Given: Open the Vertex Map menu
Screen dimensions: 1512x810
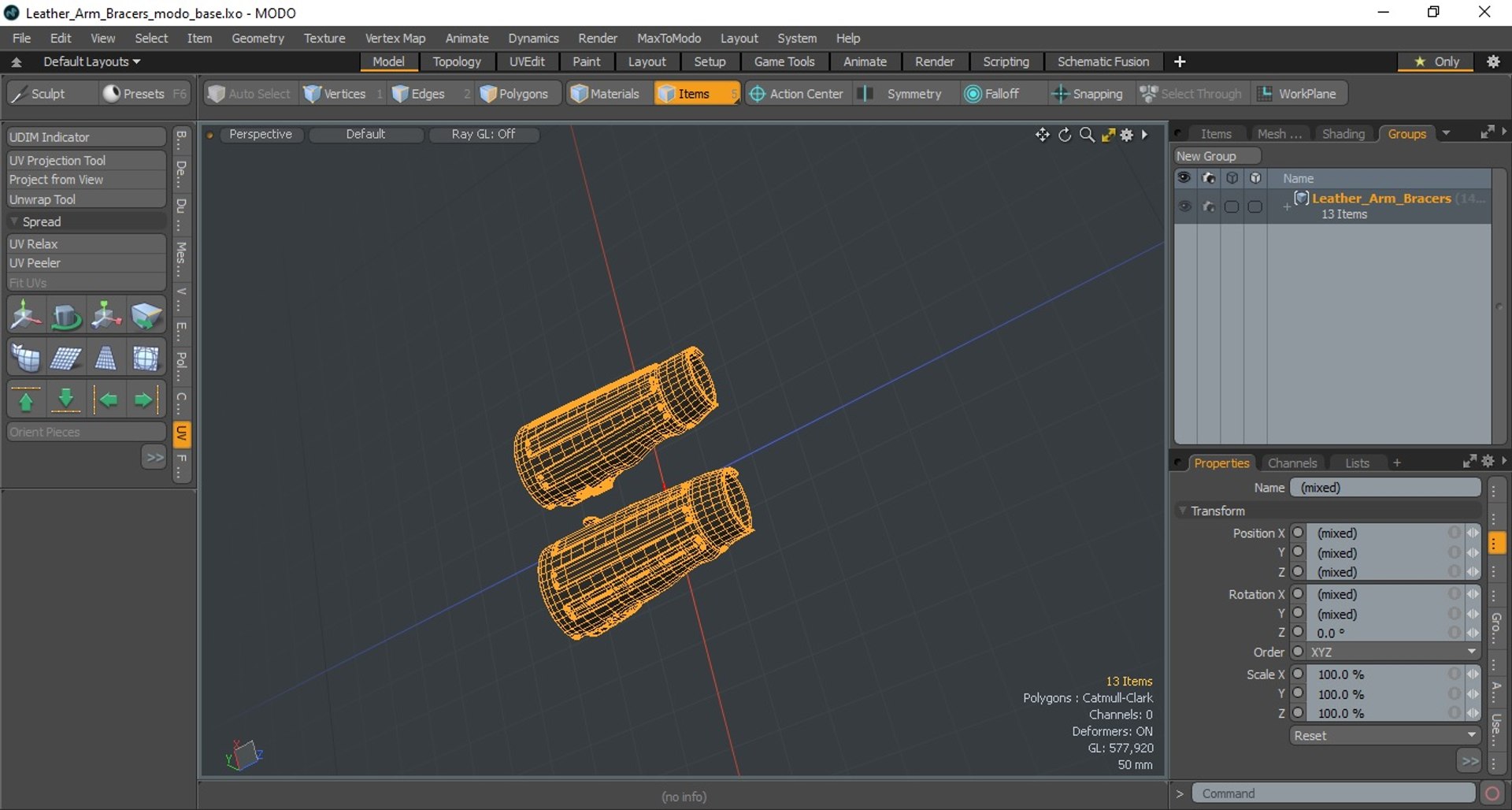Looking at the screenshot, I should pyautogui.click(x=395, y=38).
